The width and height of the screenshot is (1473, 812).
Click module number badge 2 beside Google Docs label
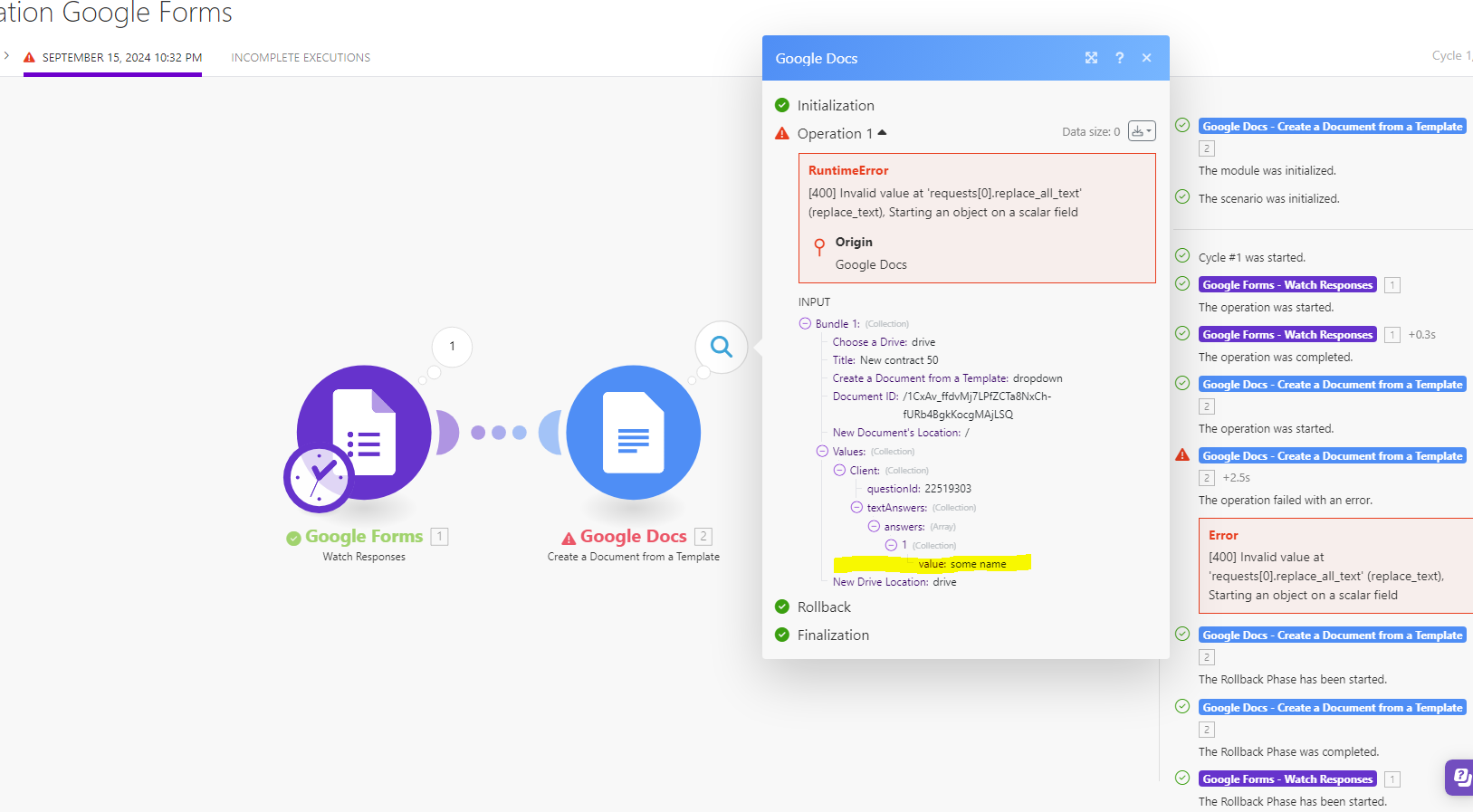pos(703,537)
